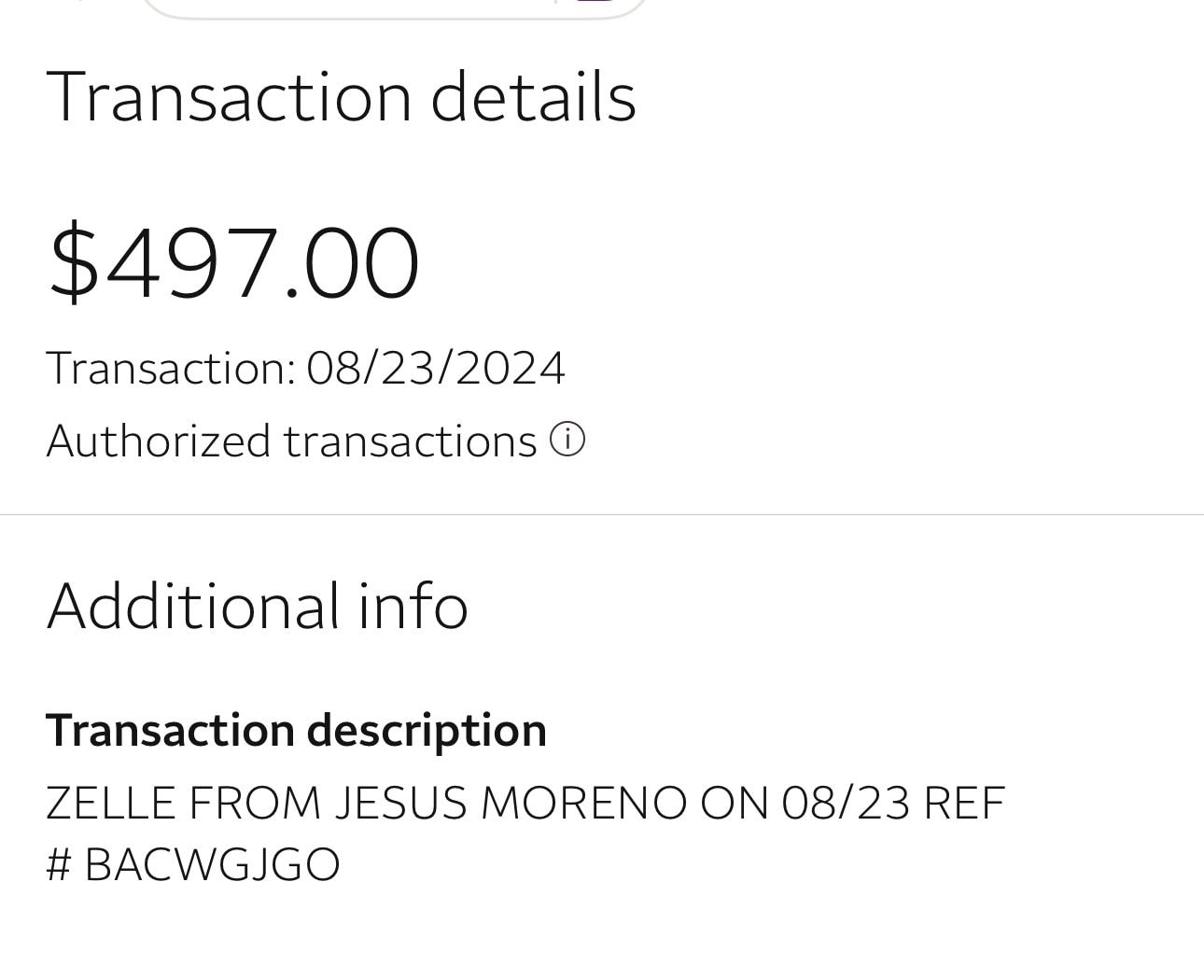Screen dimensions: 1204x980
Task: Tap the 08/23 date in the description
Action: click(x=846, y=803)
